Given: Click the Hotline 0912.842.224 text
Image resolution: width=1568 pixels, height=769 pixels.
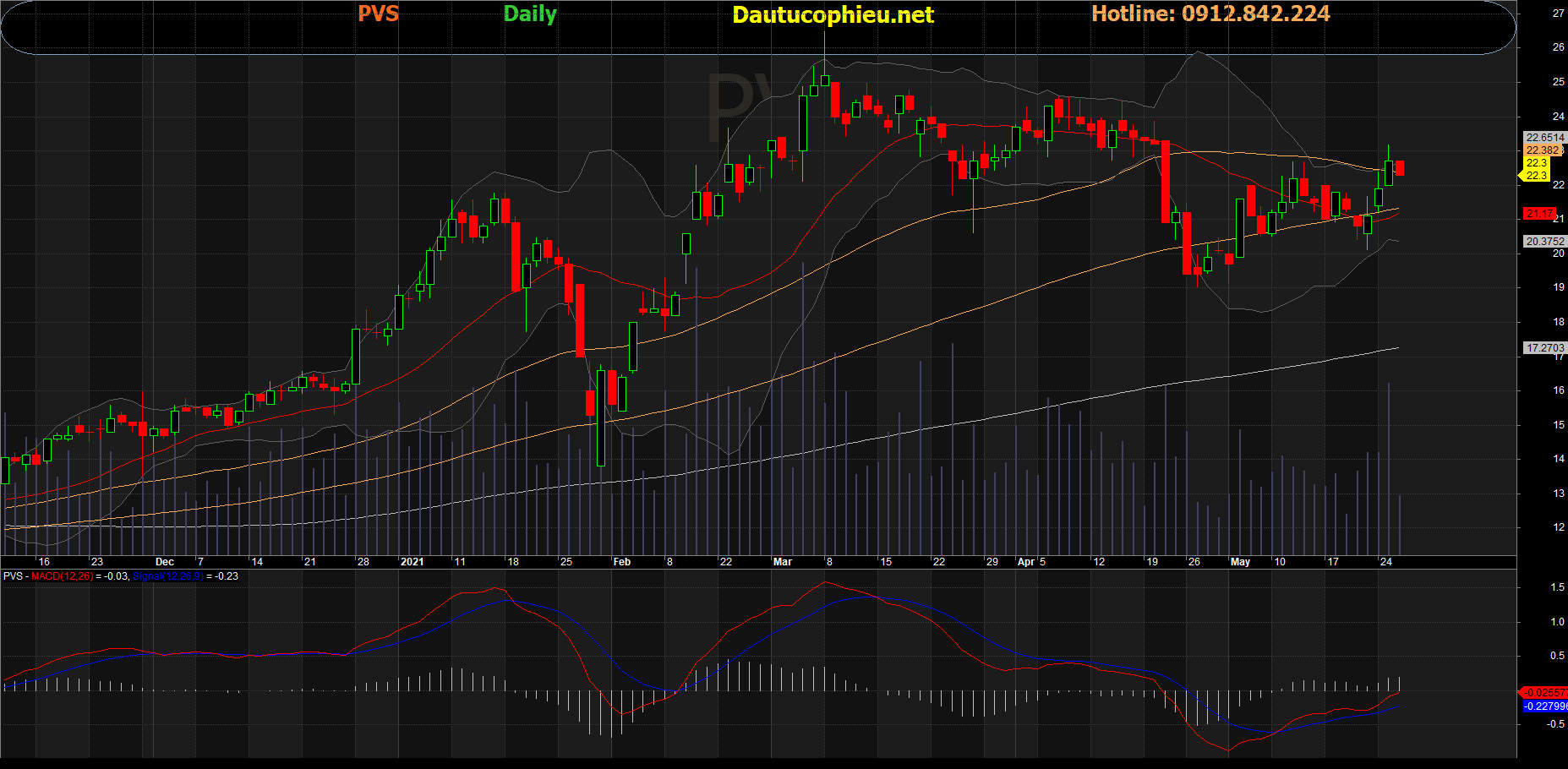Looking at the screenshot, I should (1210, 14).
